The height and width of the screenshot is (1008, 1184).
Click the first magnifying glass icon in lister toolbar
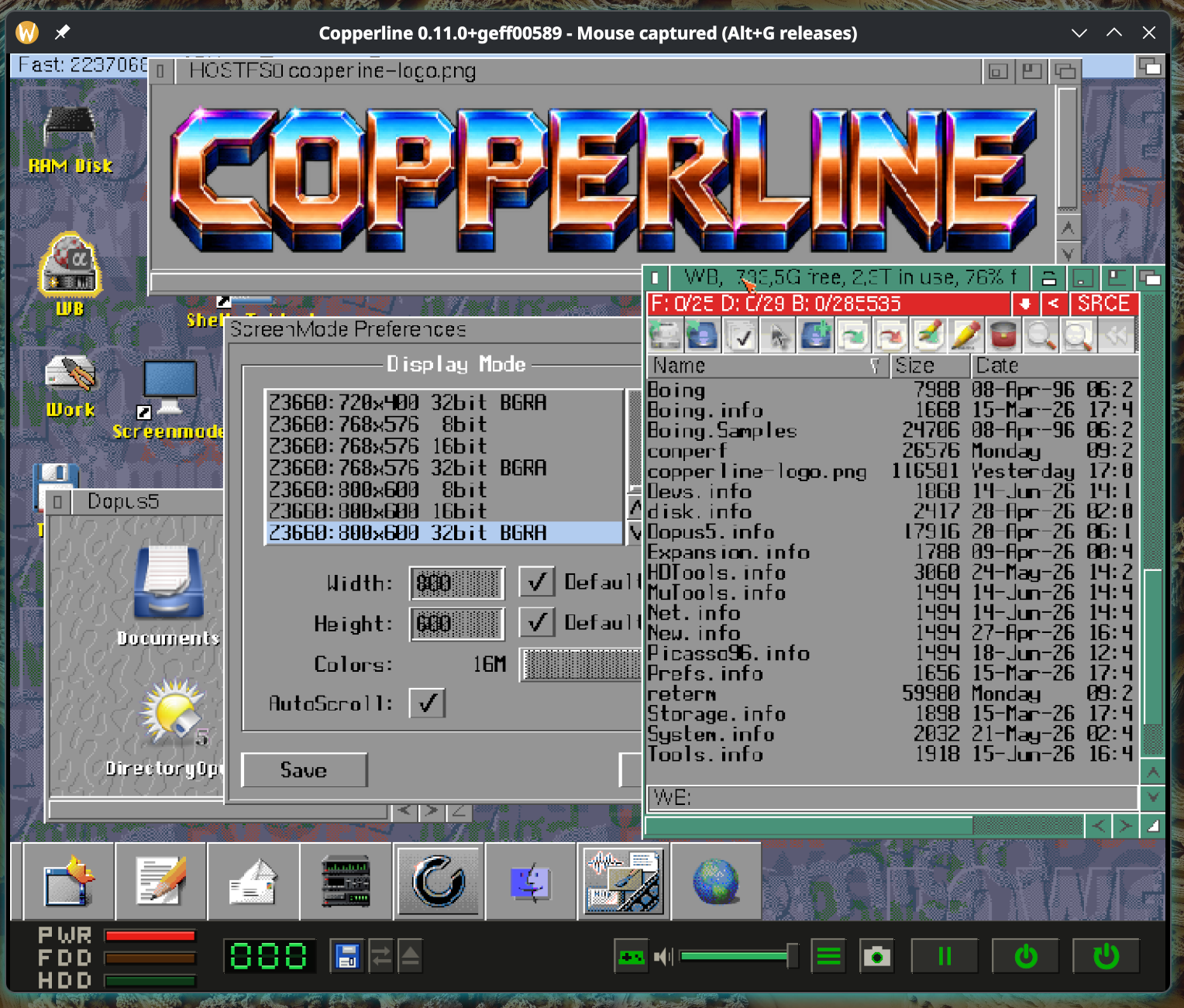[x=1040, y=335]
